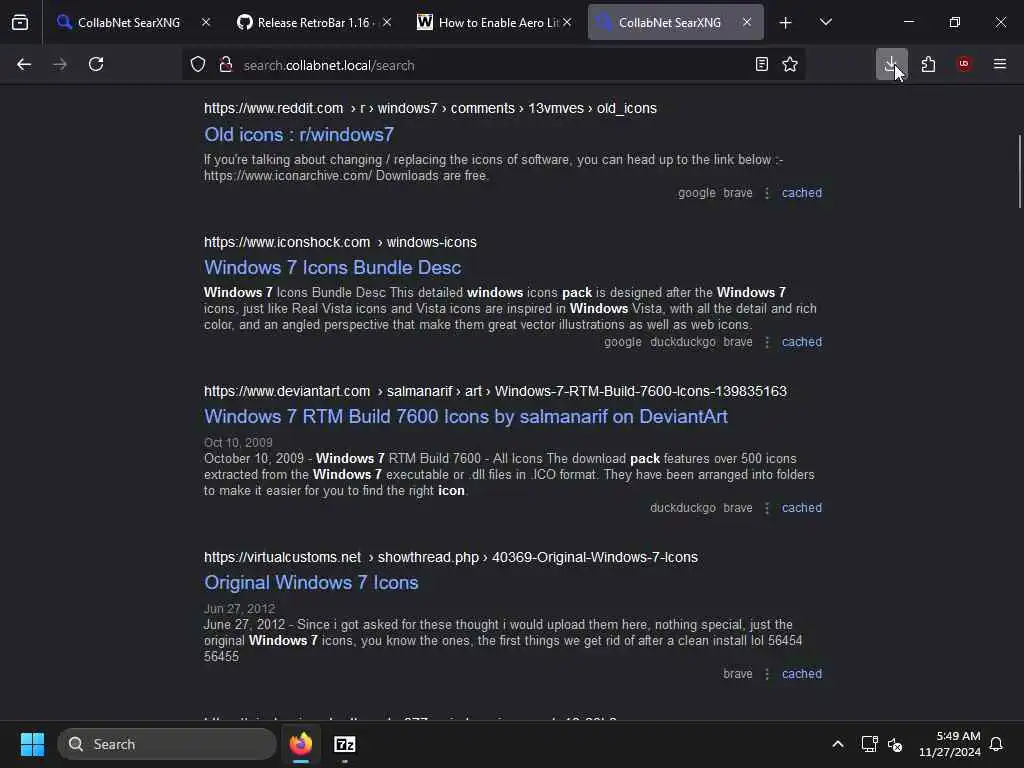Click the taskbar Search box
The image size is (1024, 768).
[x=167, y=744]
